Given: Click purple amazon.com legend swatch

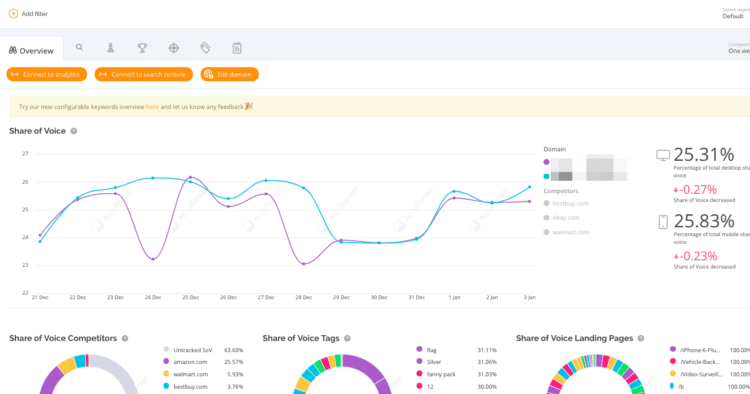Looking at the screenshot, I should pyautogui.click(x=166, y=361).
